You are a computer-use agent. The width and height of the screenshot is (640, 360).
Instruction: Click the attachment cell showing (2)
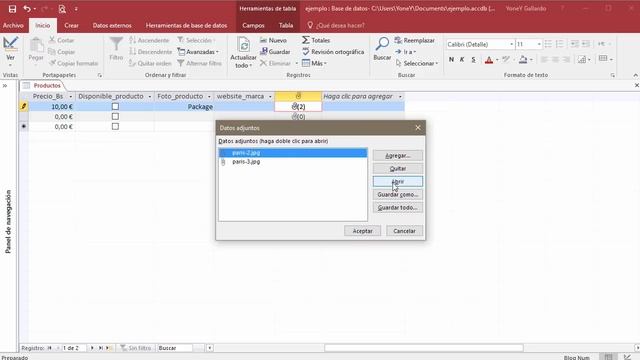[x=298, y=107]
